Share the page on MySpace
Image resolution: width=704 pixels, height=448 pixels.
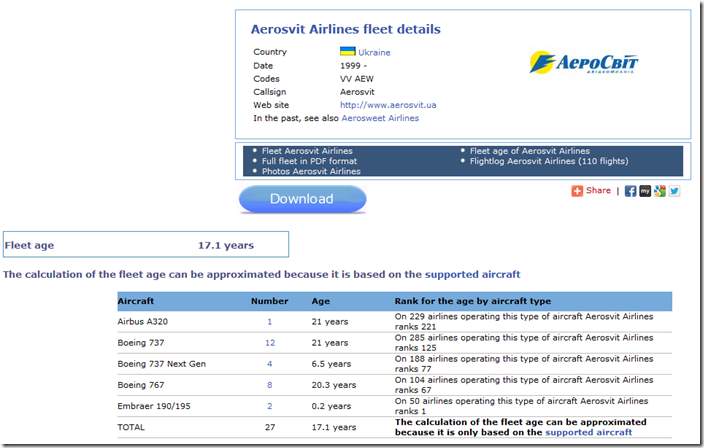[645, 190]
